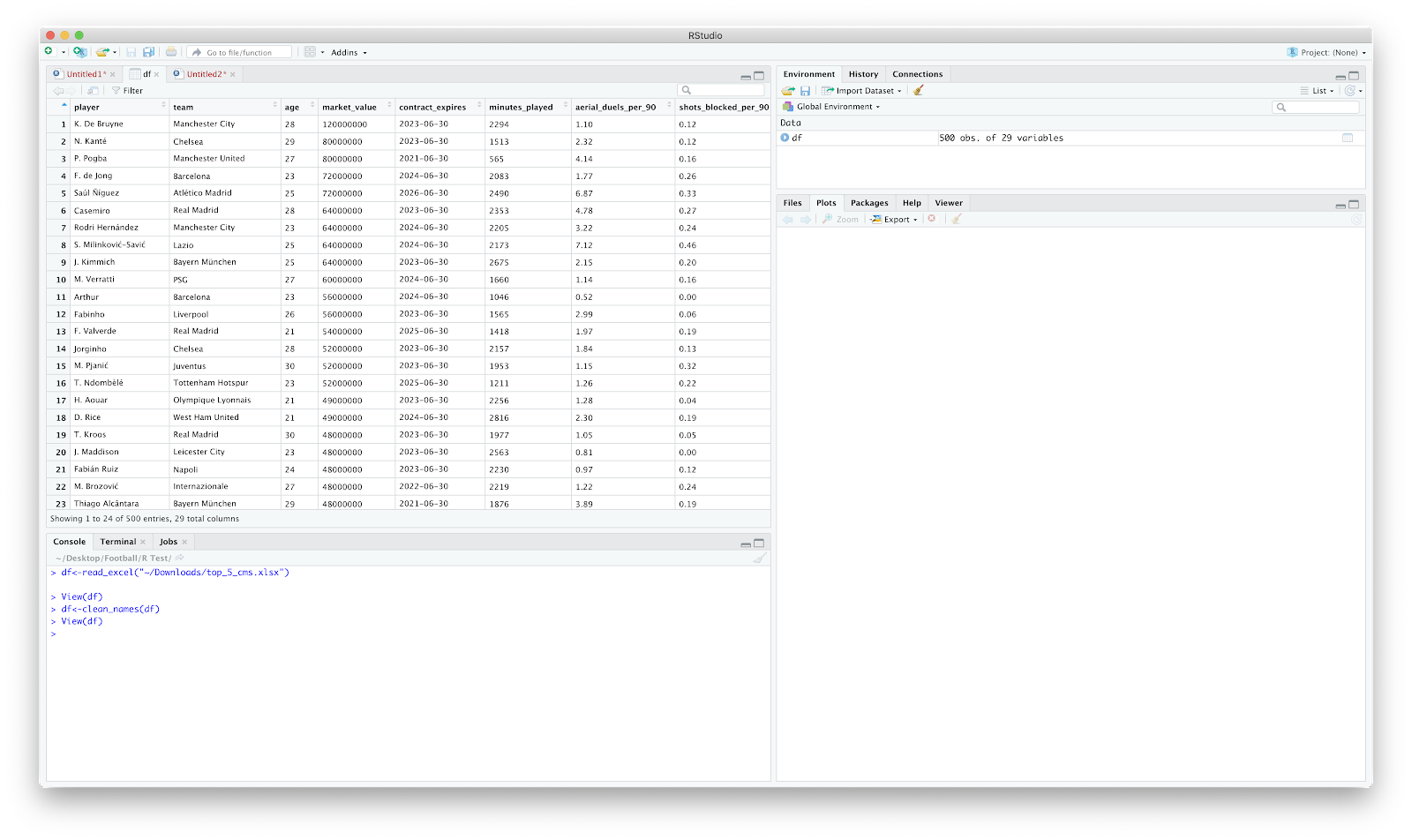Sort by the minutes_played column header

528,107
